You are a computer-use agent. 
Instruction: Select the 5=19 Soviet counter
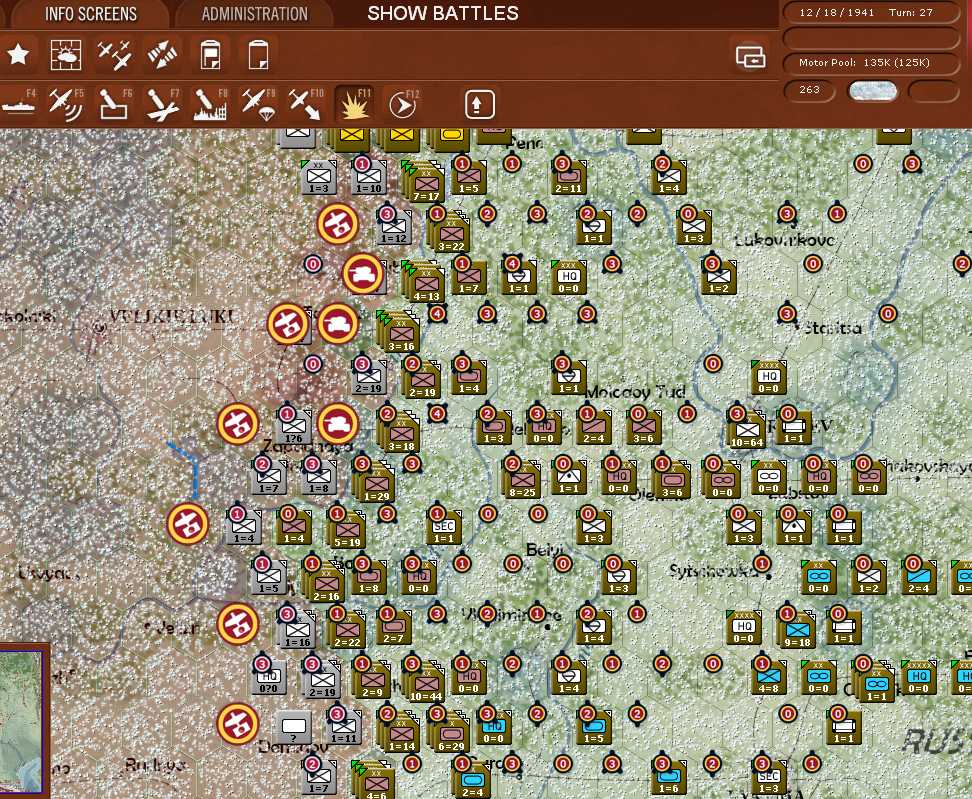[x=347, y=531]
